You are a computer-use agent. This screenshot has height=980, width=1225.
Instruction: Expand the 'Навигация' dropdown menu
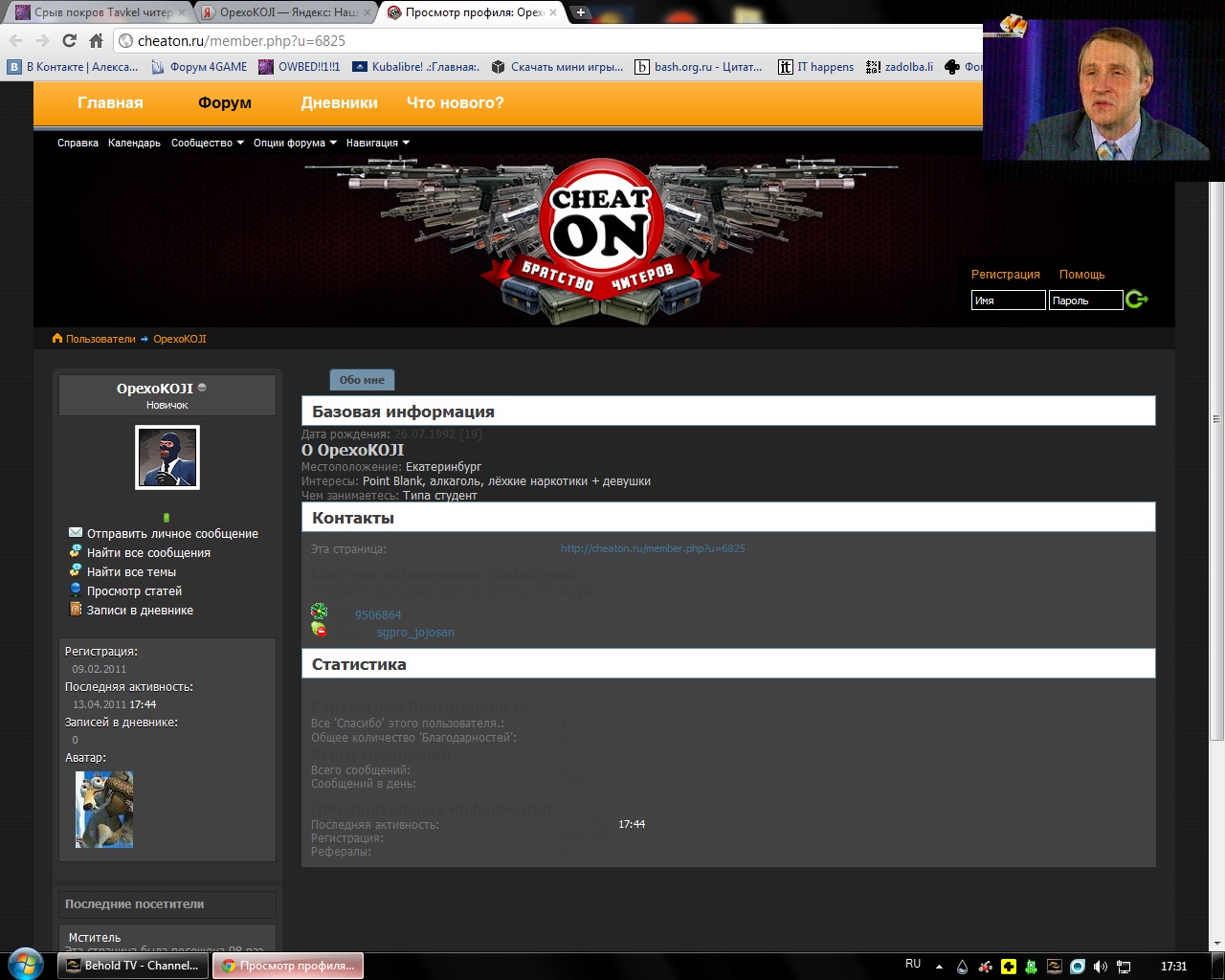click(377, 143)
